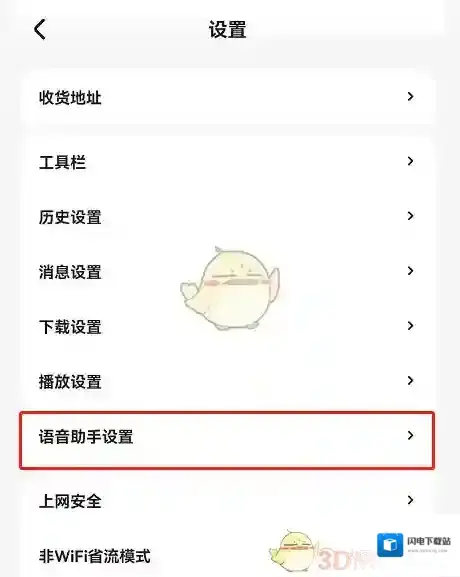Open 消息设置 message settings
The height and width of the screenshot is (577, 460).
pyautogui.click(x=227, y=271)
